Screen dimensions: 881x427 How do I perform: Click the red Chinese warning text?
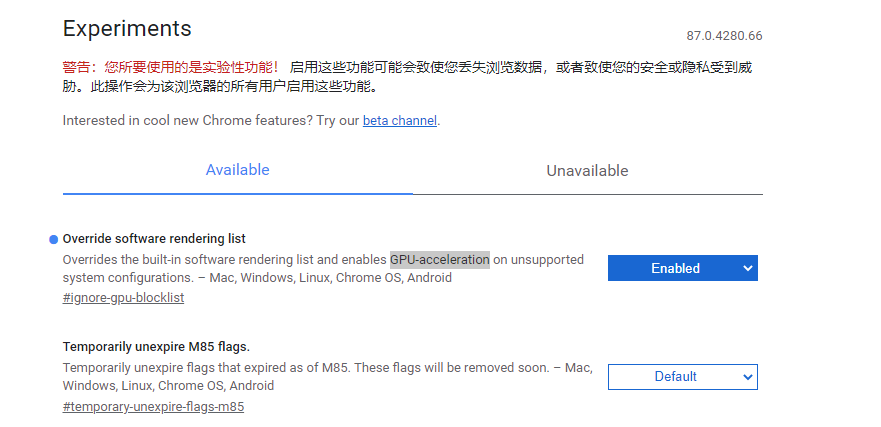[x=171, y=68]
